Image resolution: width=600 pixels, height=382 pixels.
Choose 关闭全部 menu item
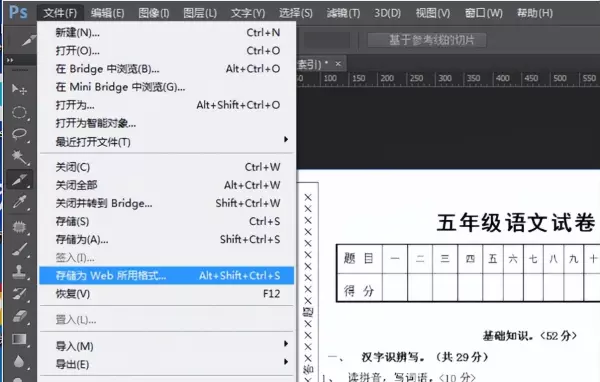(167, 185)
